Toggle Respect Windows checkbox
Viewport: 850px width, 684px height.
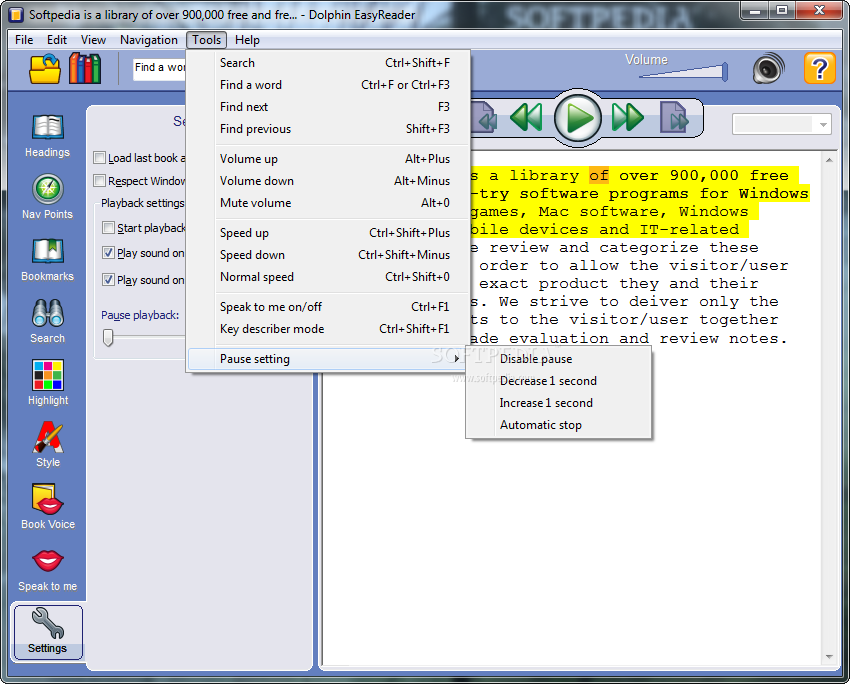point(99,180)
